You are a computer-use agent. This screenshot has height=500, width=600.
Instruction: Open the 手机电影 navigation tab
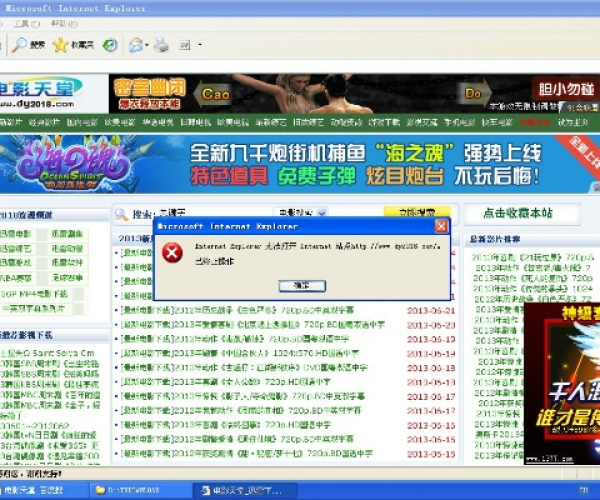click(x=459, y=122)
